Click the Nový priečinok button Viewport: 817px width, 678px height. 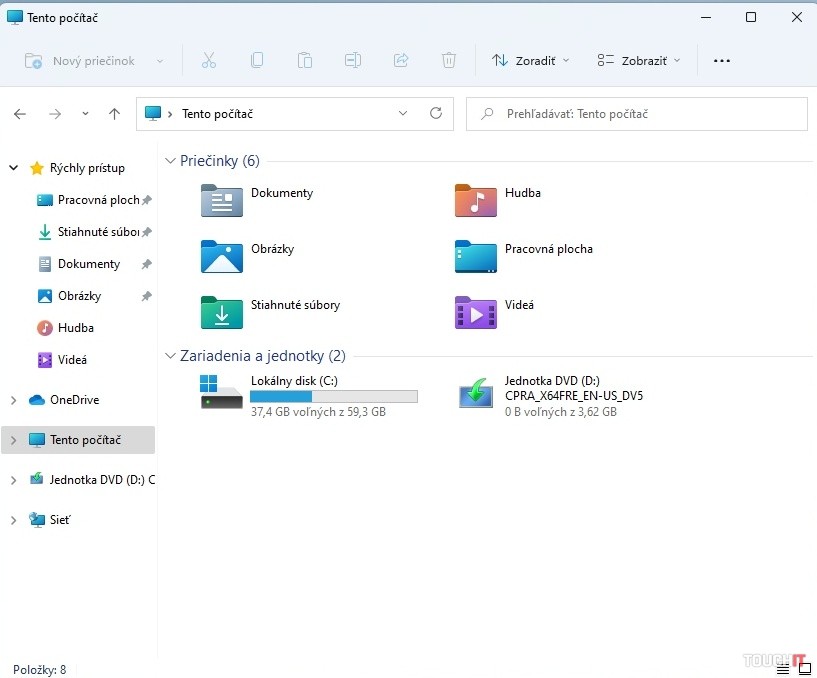[x=93, y=61]
